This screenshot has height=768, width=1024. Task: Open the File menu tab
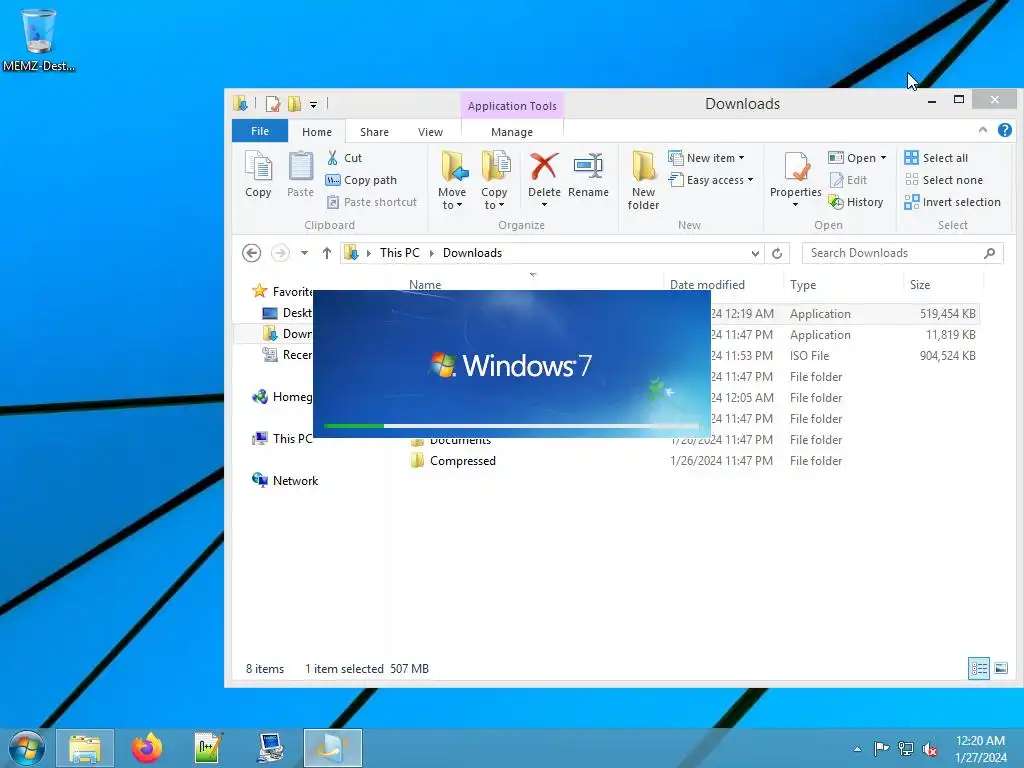pos(260,131)
